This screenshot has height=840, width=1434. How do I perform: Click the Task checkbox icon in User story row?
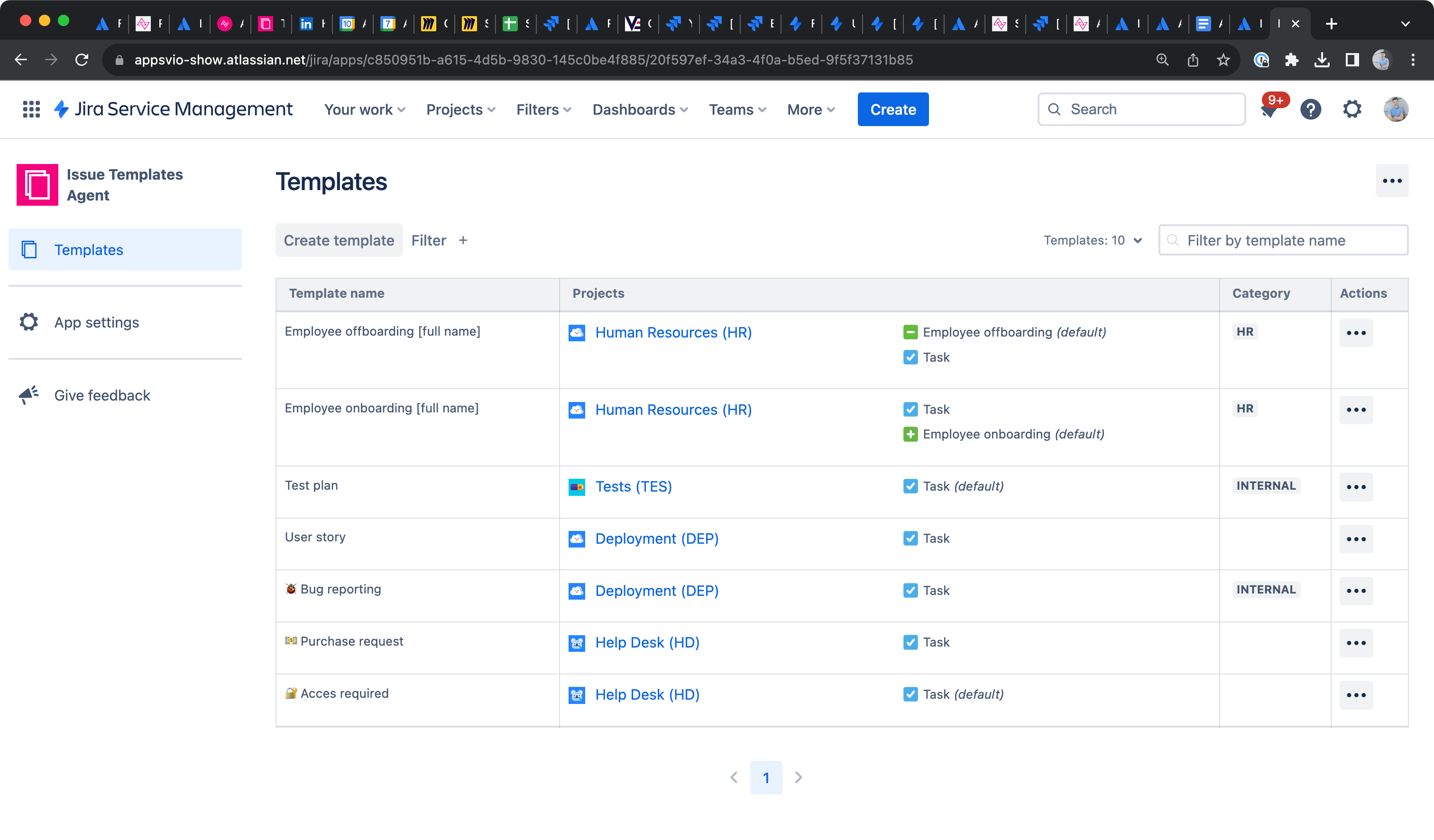[910, 539]
